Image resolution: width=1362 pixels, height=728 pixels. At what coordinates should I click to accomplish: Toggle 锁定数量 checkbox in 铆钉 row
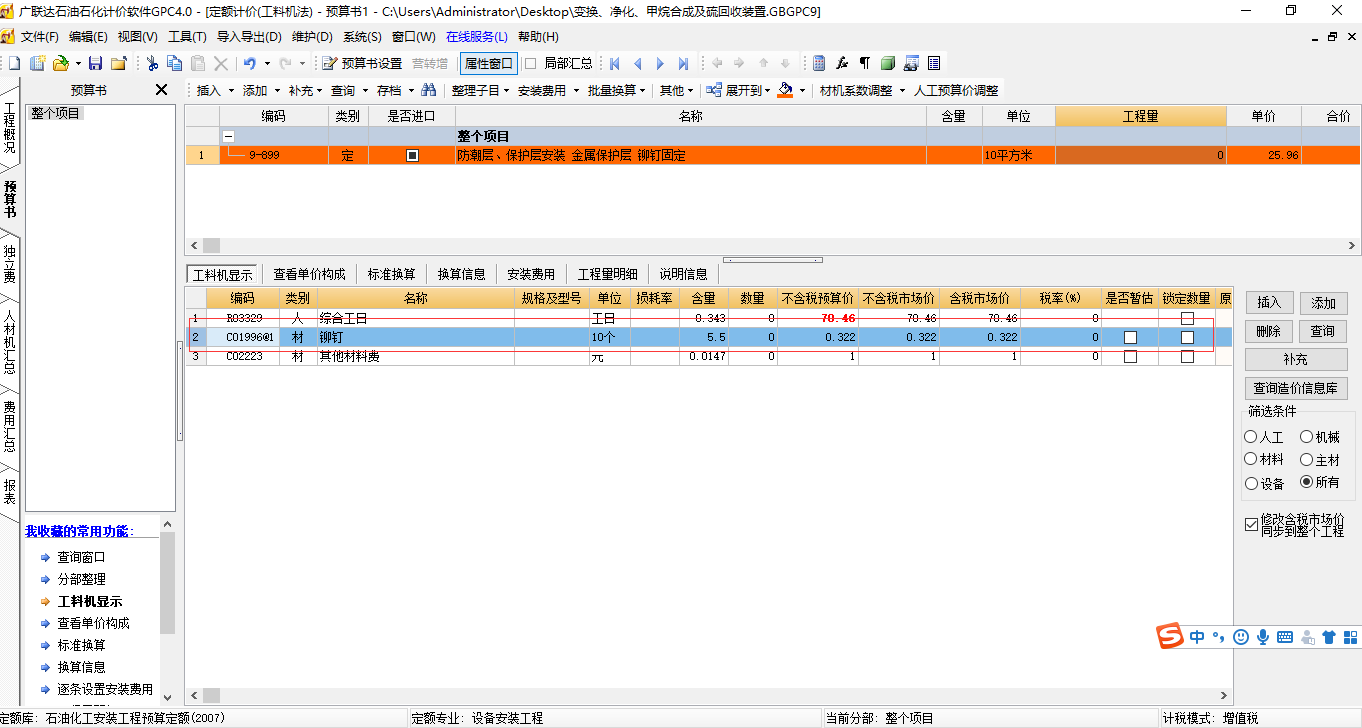point(1187,338)
